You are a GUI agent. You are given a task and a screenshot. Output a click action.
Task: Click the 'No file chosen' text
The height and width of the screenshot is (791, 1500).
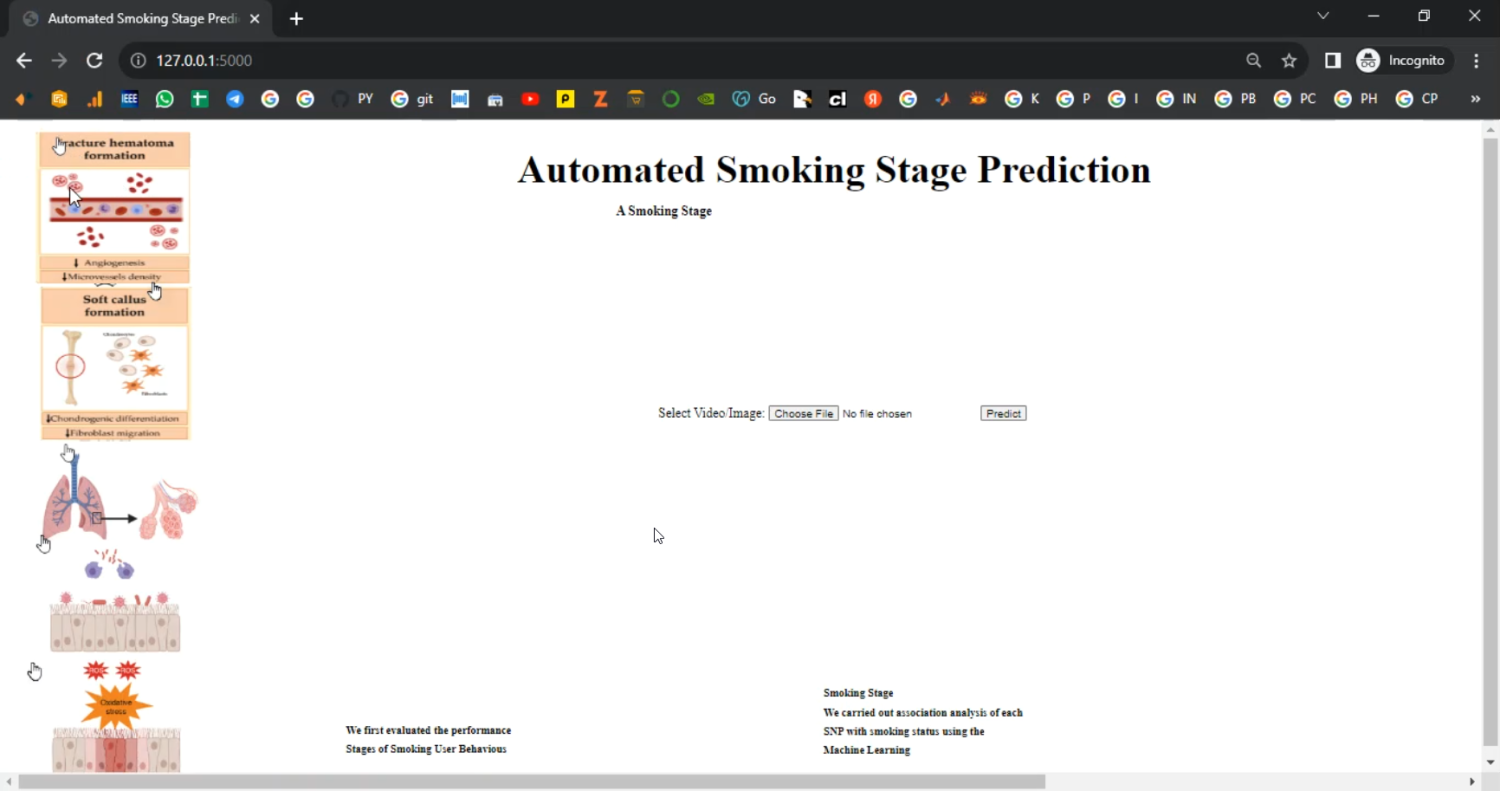coord(877,414)
